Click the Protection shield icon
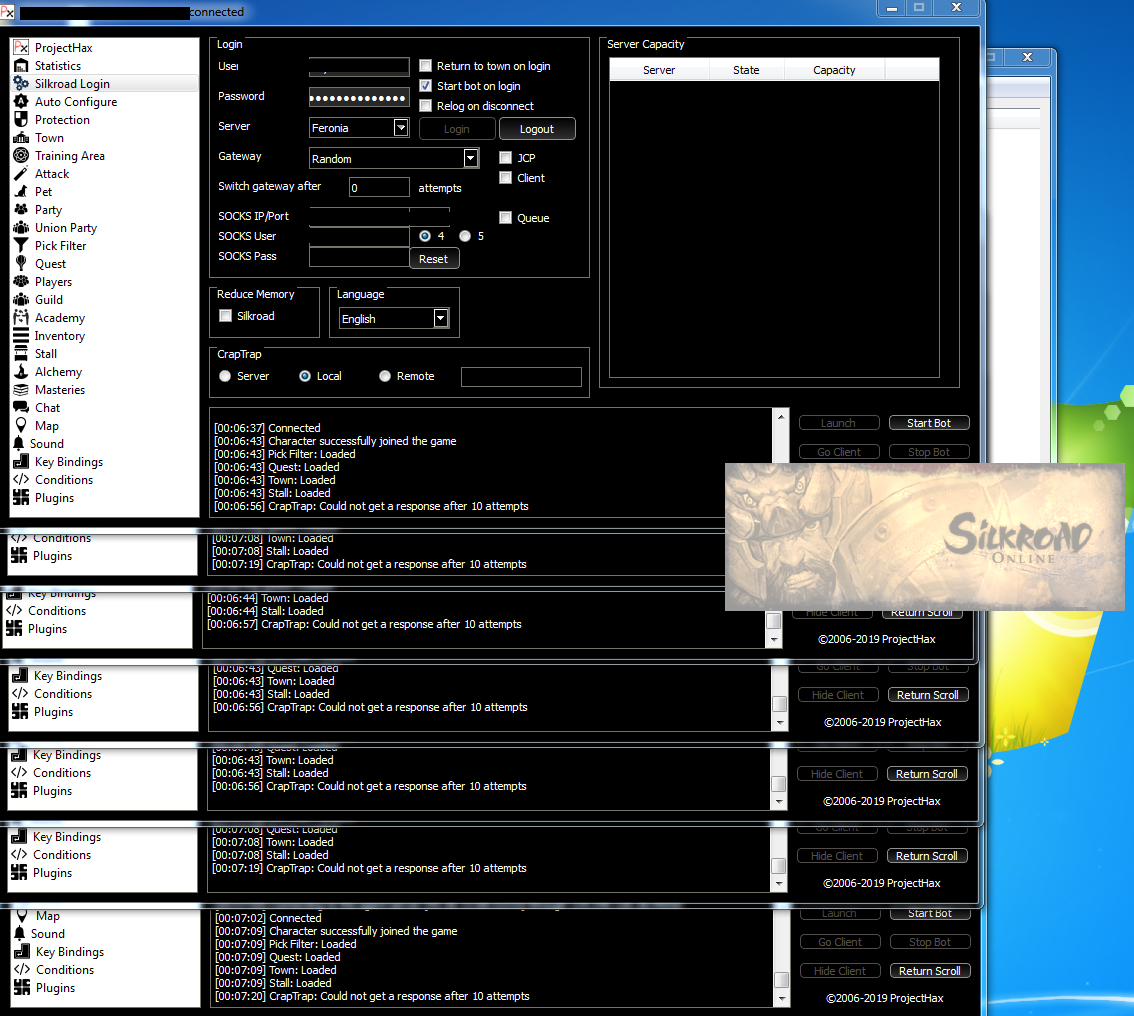The height and width of the screenshot is (1016, 1134). coord(20,120)
